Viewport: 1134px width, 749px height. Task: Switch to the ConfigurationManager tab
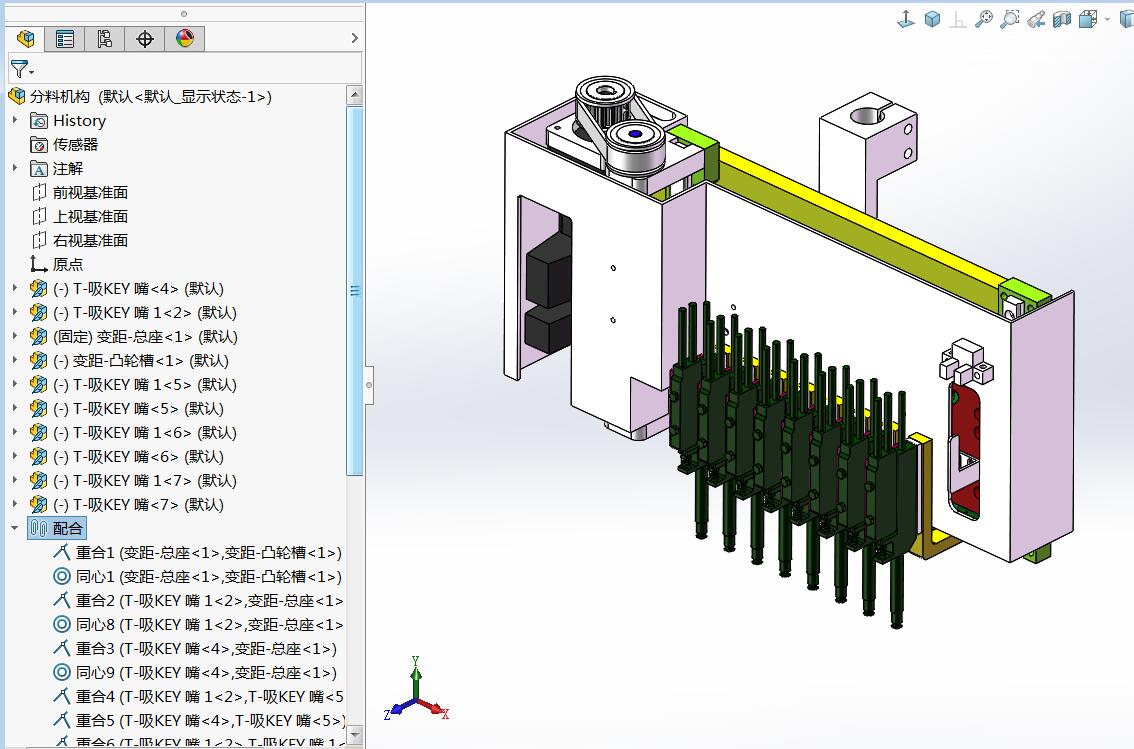105,38
